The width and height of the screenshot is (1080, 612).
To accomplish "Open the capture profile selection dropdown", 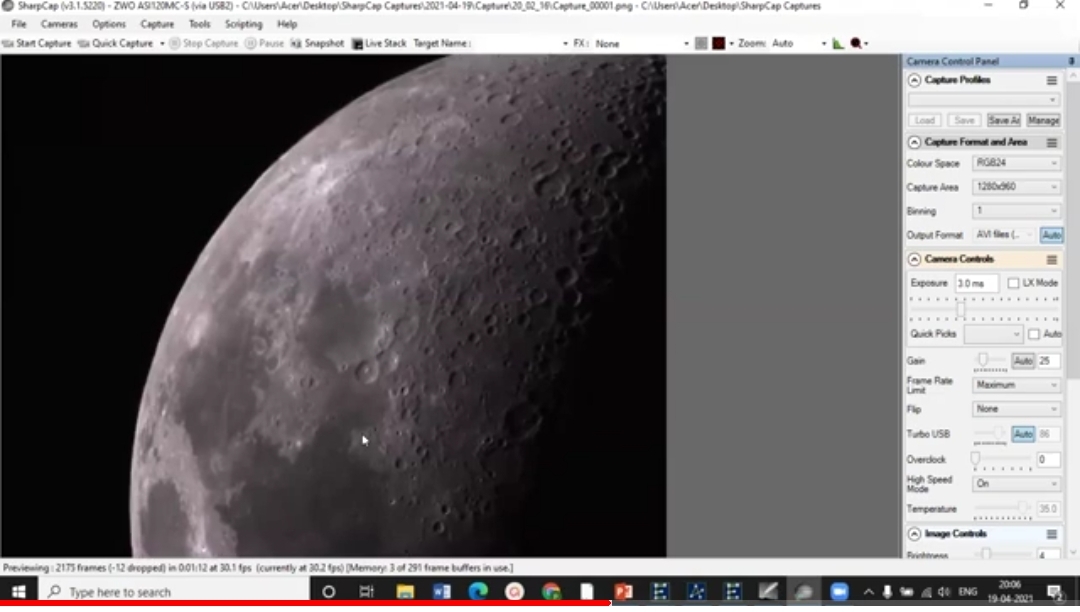I will (x=984, y=101).
